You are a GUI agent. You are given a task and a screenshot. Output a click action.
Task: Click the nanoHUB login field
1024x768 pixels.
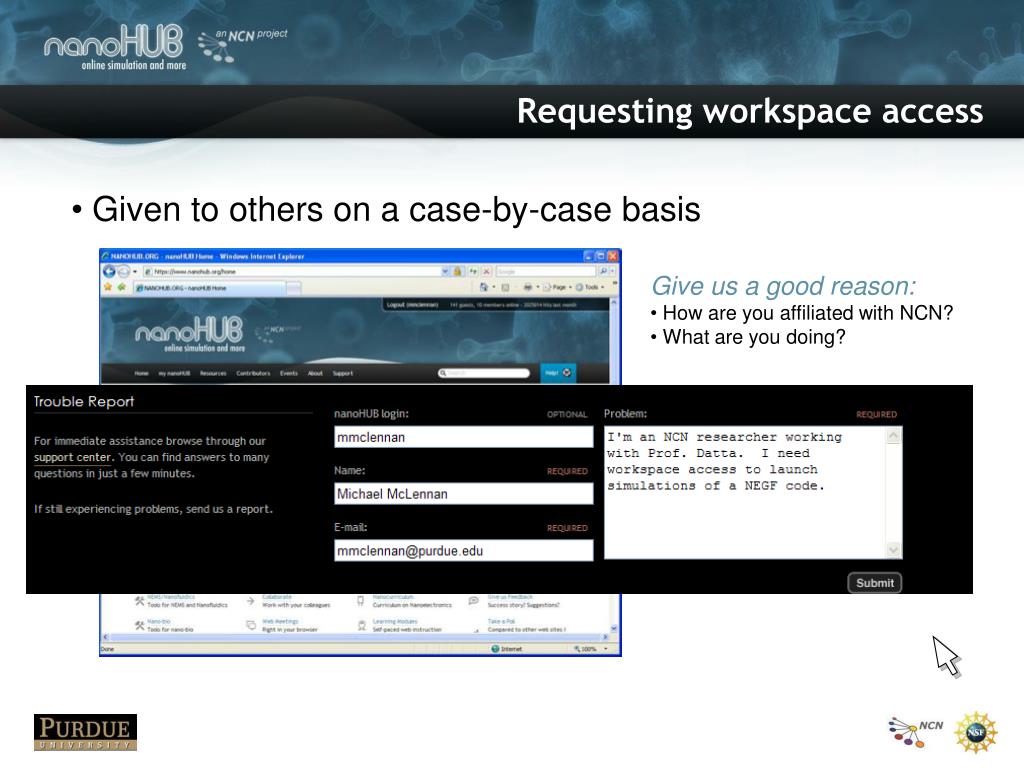click(x=464, y=437)
